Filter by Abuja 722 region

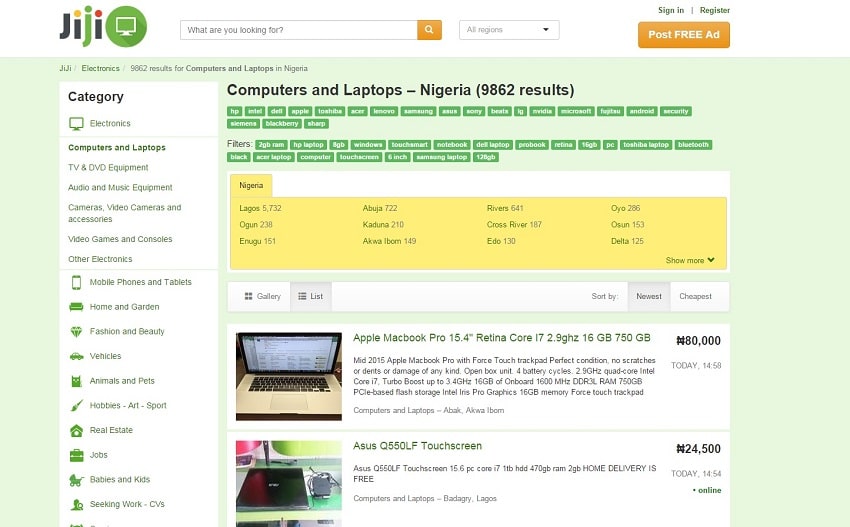(x=380, y=208)
